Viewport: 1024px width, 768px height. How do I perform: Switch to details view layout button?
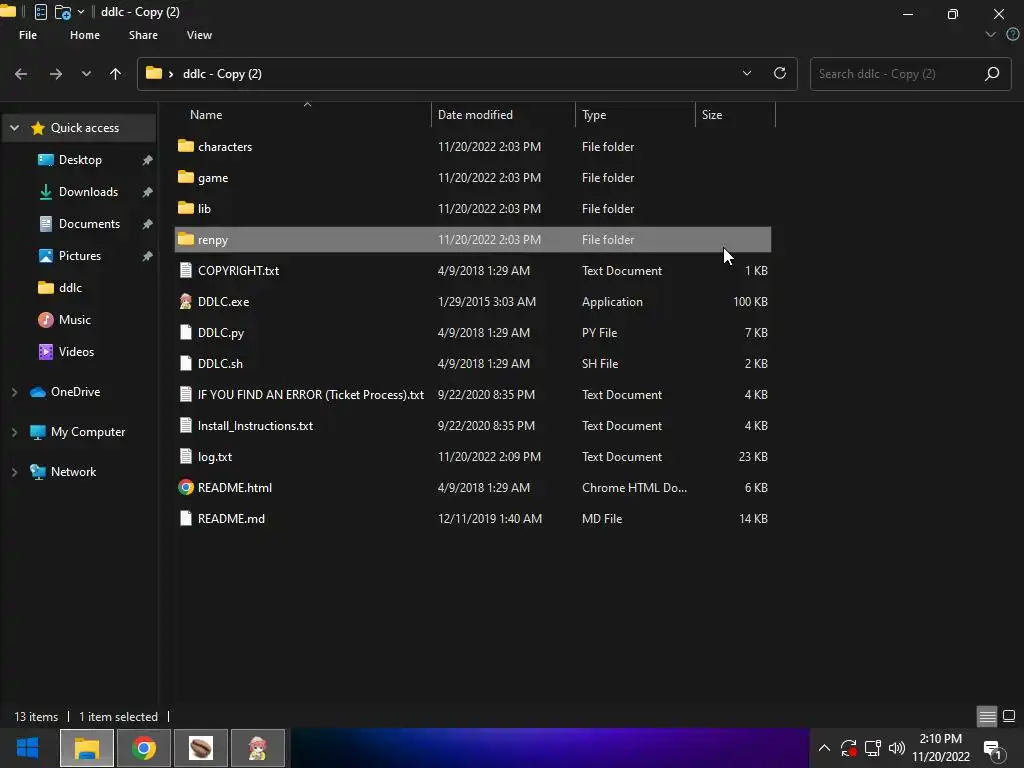[987, 716]
